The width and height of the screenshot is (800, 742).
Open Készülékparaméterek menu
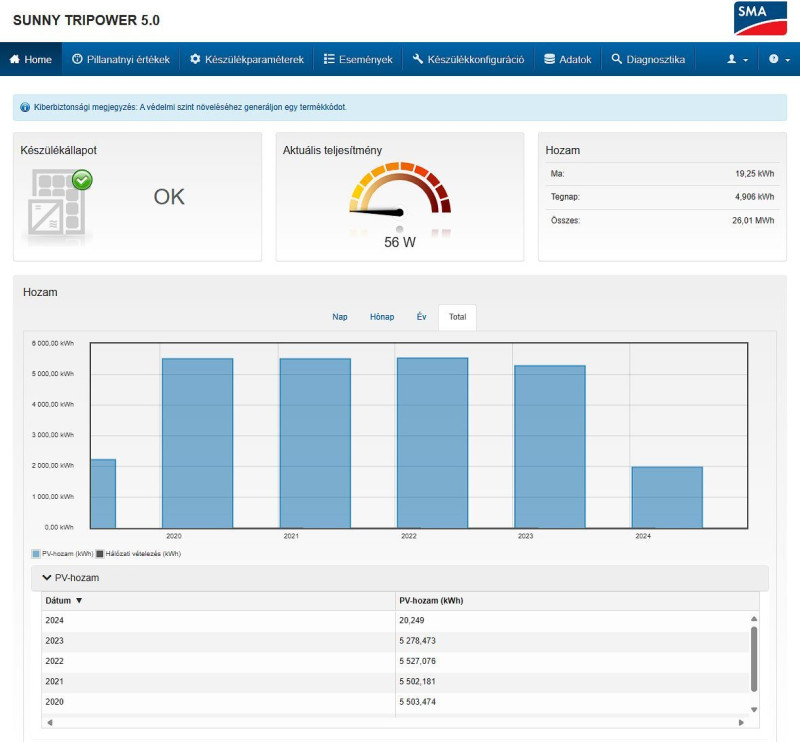click(x=247, y=59)
